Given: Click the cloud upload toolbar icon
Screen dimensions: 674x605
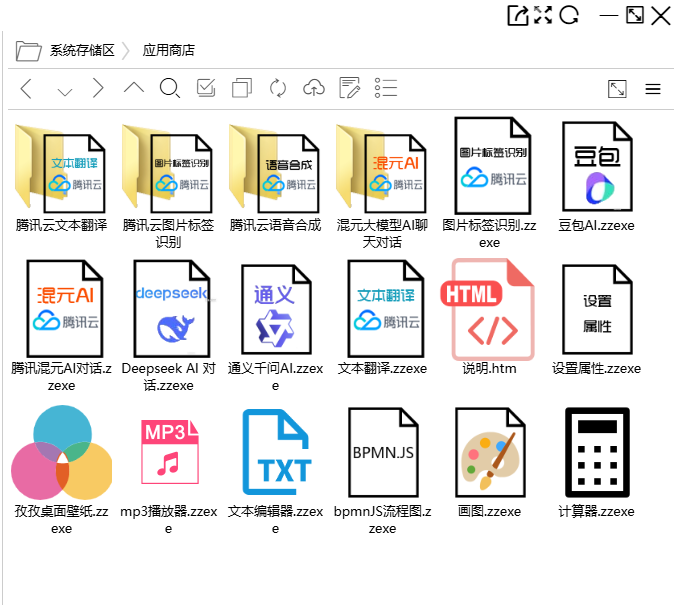Looking at the screenshot, I should click(314, 89).
